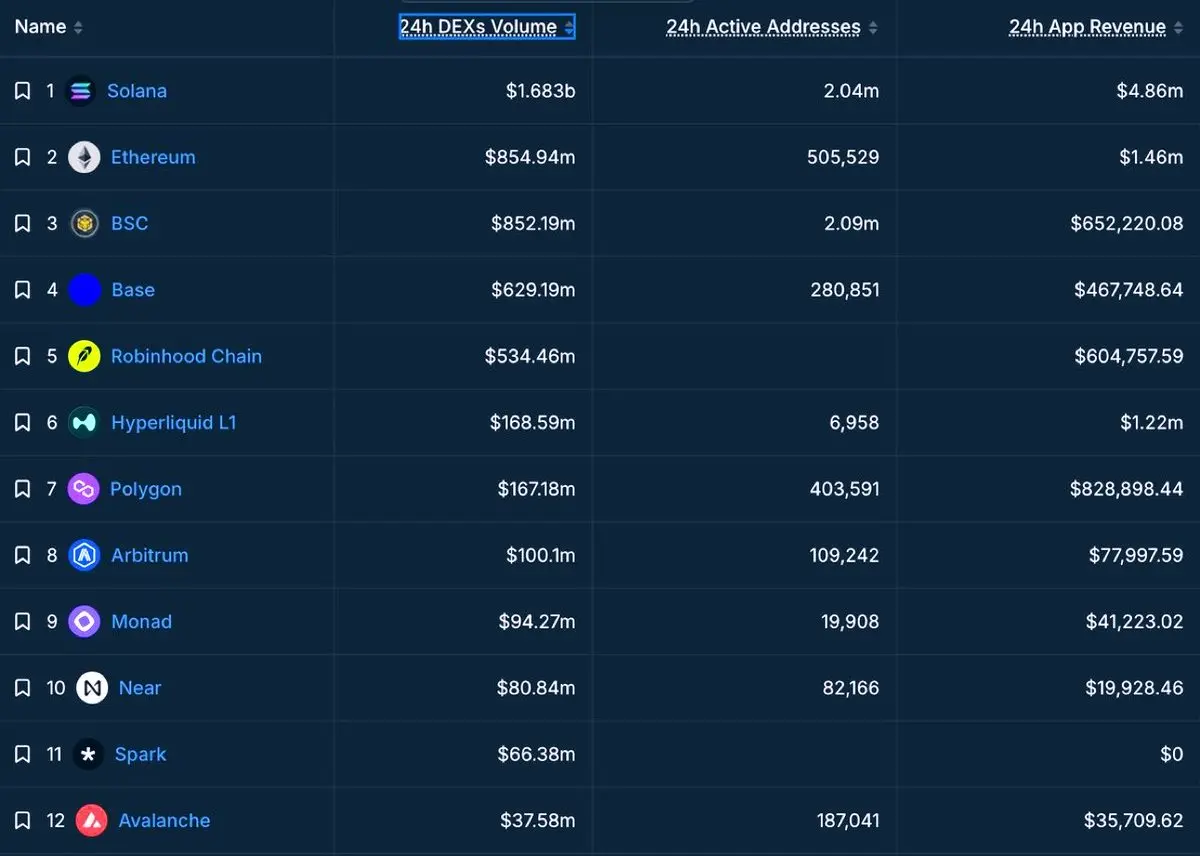Open the Base chain link
Viewport: 1200px width, 856px height.
(x=133, y=290)
